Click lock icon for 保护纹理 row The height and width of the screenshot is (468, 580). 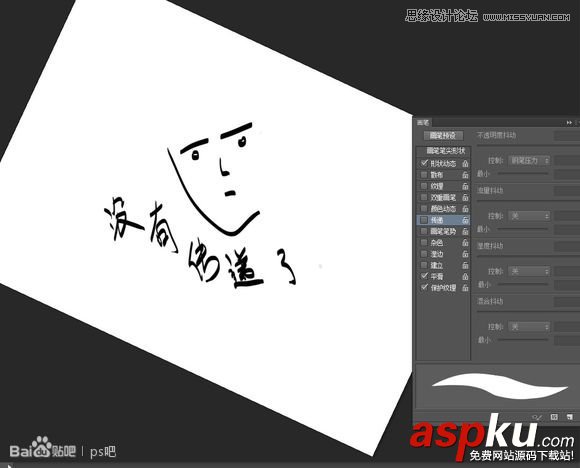[465, 287]
